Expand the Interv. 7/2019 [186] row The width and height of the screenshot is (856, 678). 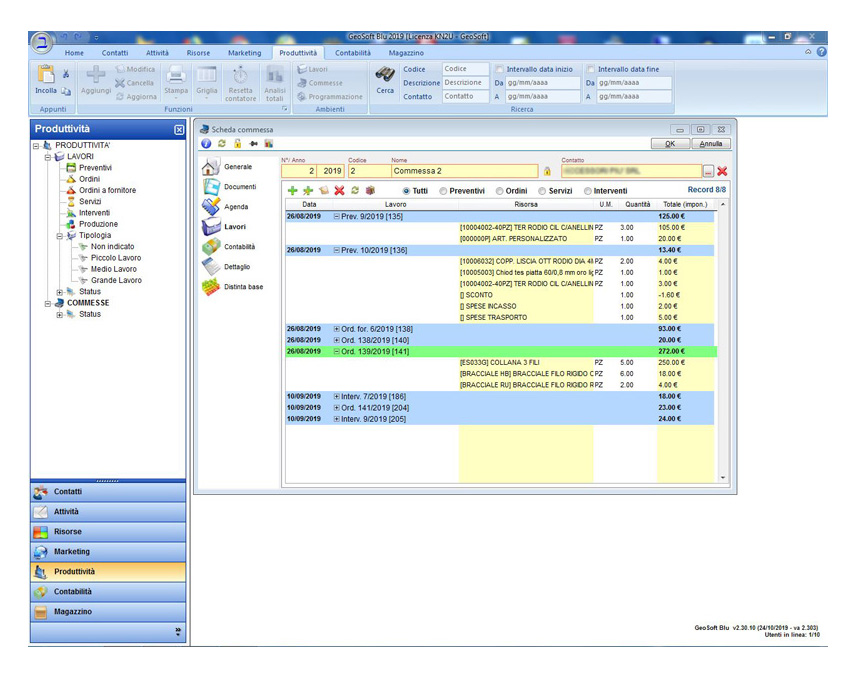coord(337,397)
